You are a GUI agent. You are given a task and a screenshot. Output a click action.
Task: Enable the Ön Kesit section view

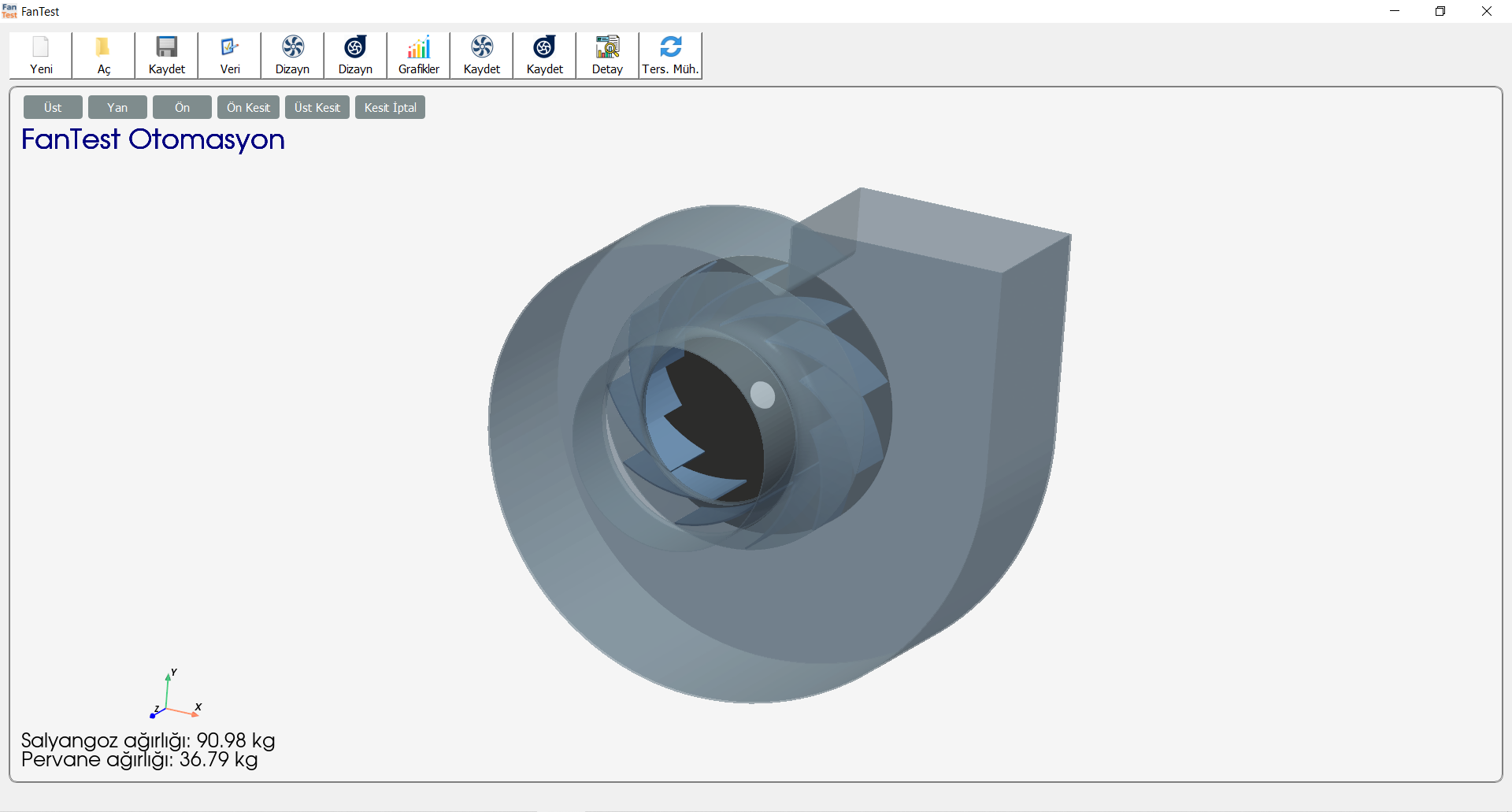tap(247, 107)
